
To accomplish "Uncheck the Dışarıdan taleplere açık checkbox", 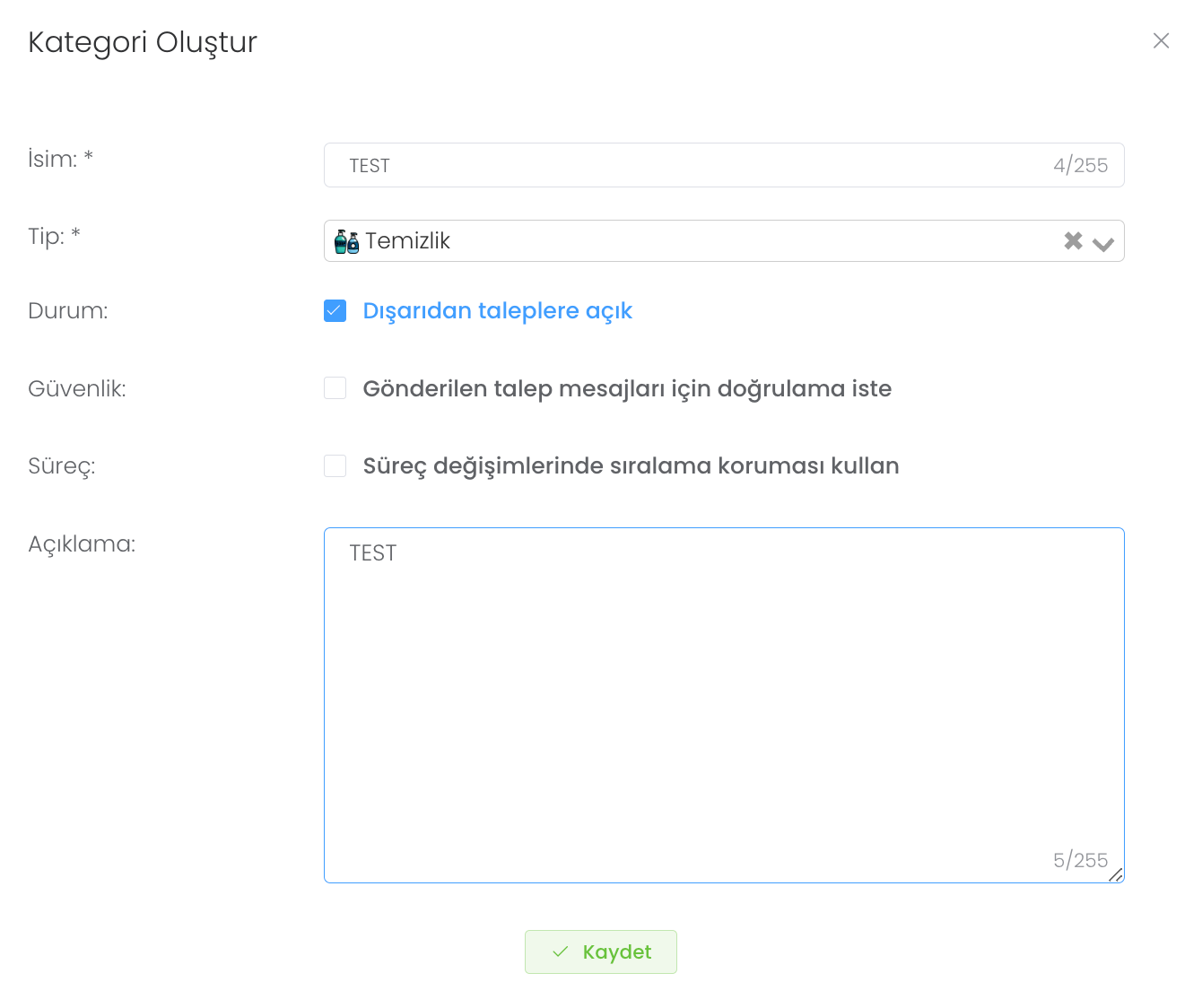I will click(x=335, y=311).
